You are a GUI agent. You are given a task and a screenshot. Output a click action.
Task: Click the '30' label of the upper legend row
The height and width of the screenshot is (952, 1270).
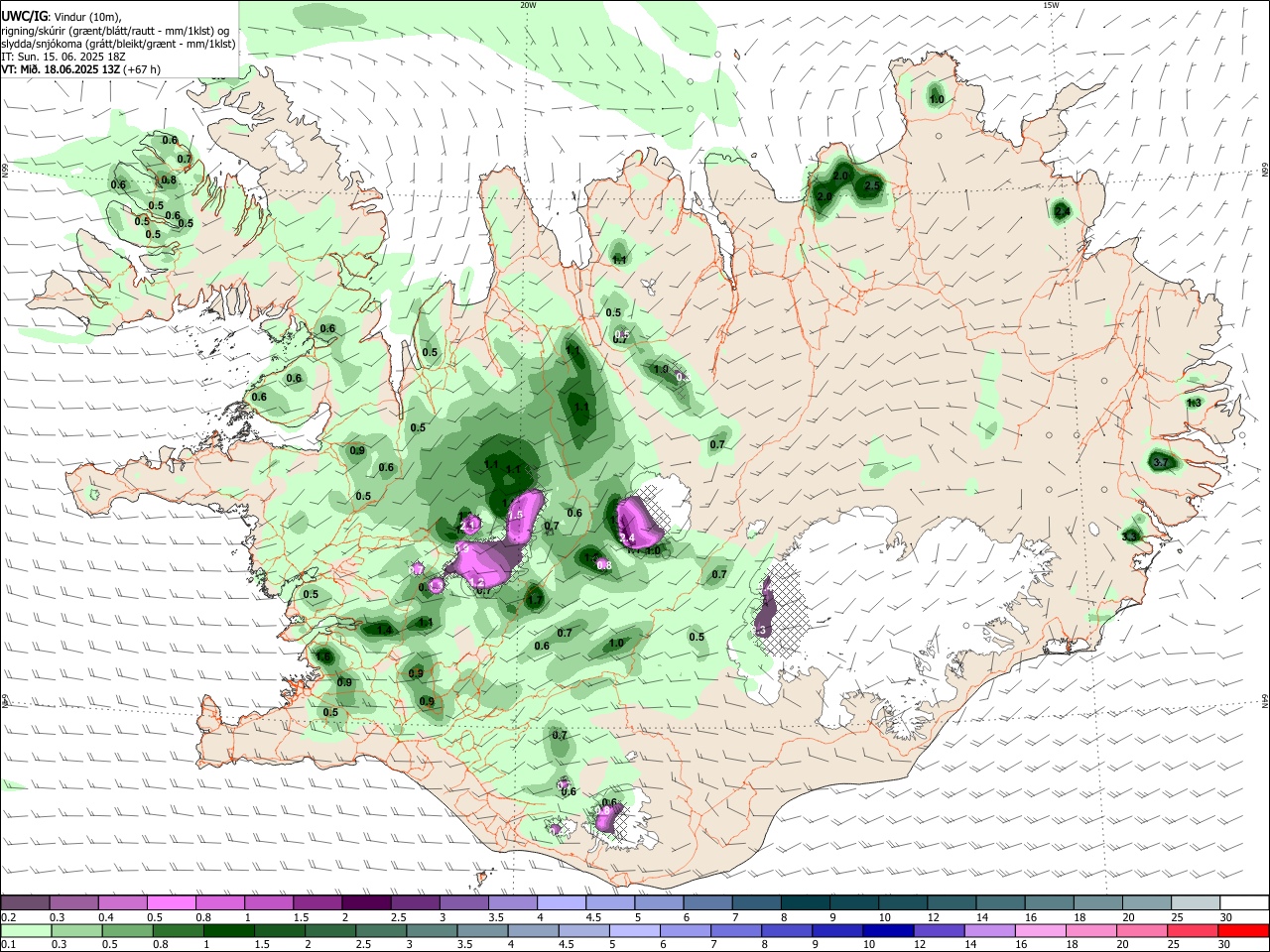coord(1226,916)
